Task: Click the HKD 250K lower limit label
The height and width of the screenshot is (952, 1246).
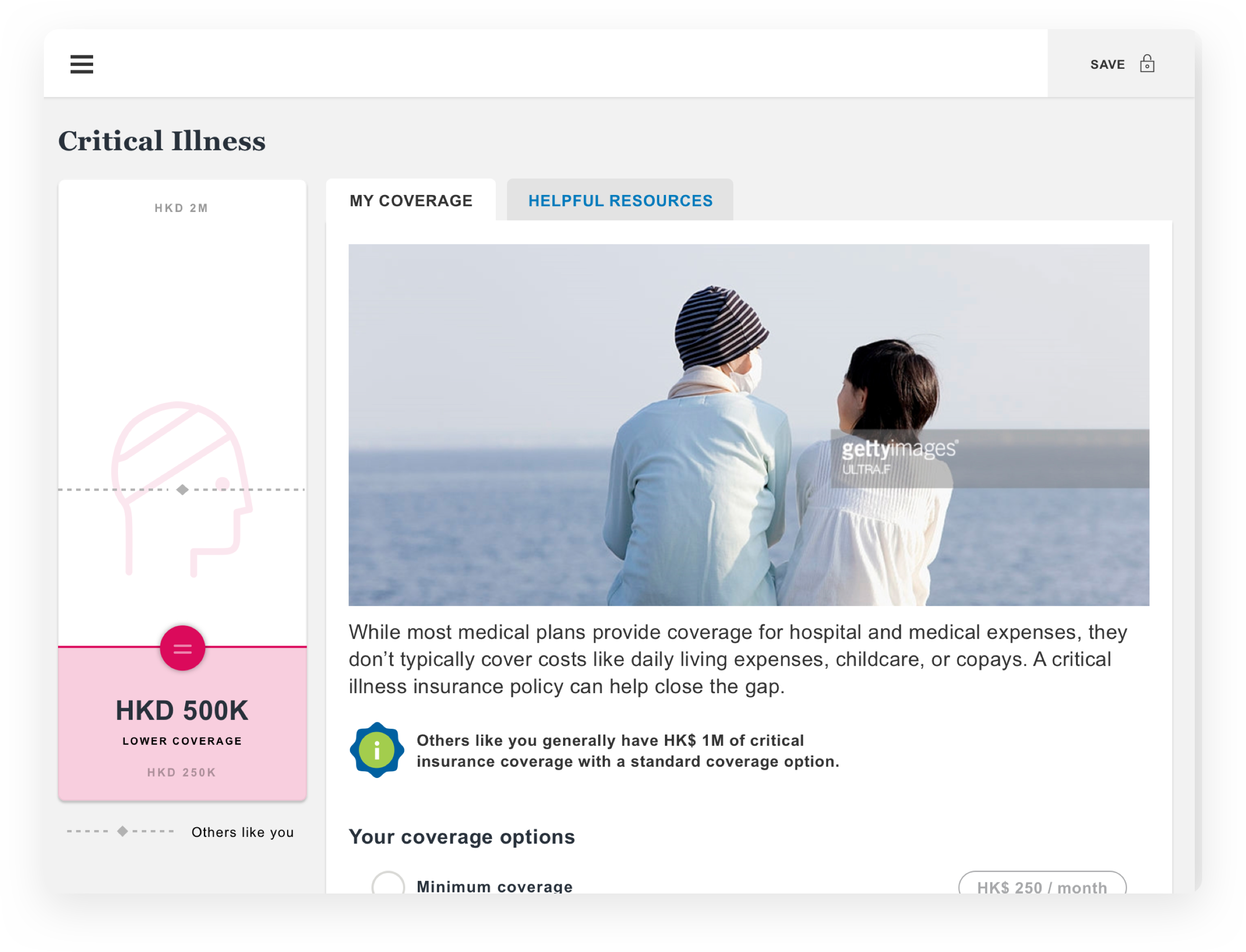Action: pos(182,772)
